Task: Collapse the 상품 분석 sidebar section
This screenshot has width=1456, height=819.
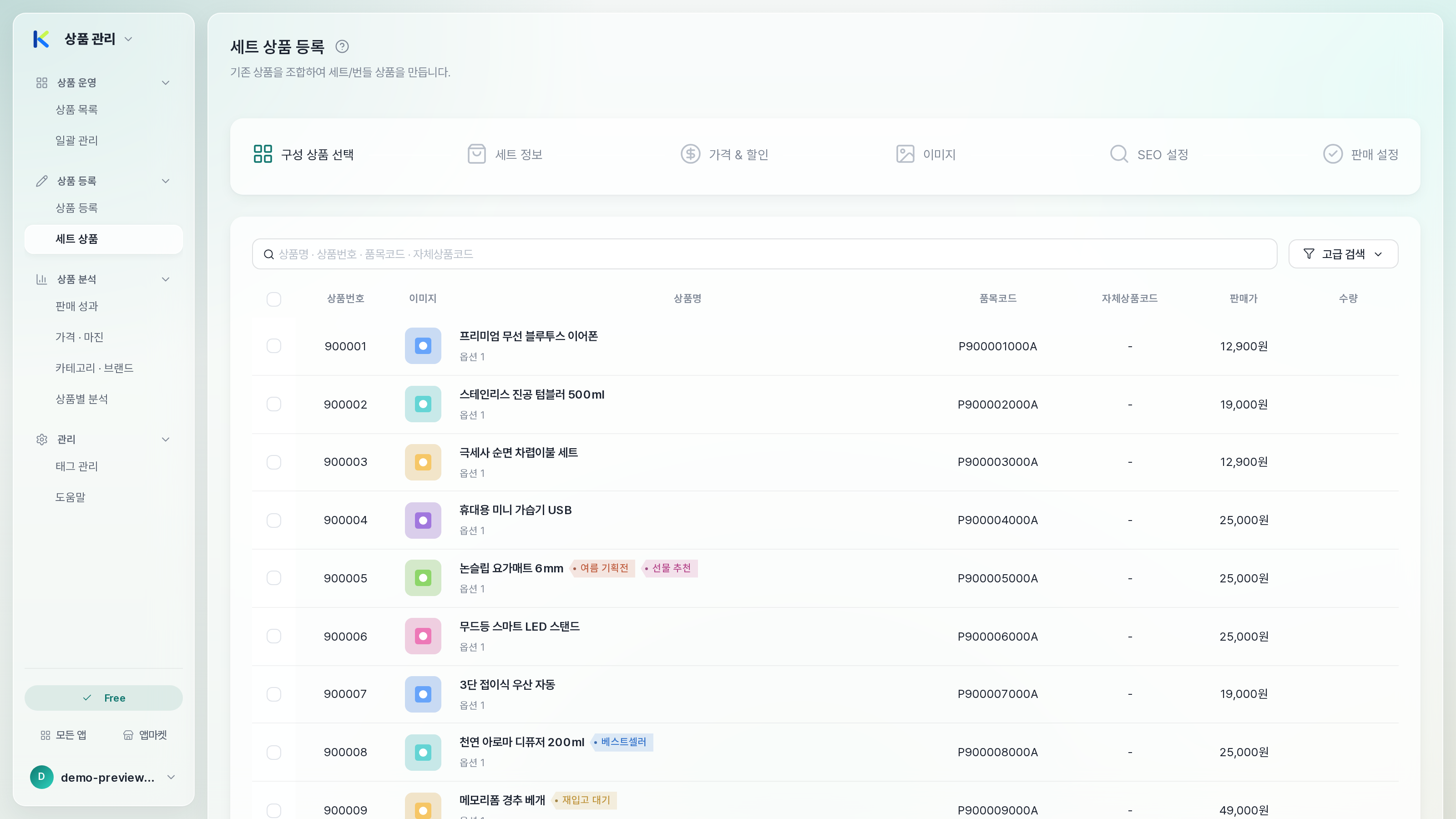Action: pyautogui.click(x=166, y=279)
